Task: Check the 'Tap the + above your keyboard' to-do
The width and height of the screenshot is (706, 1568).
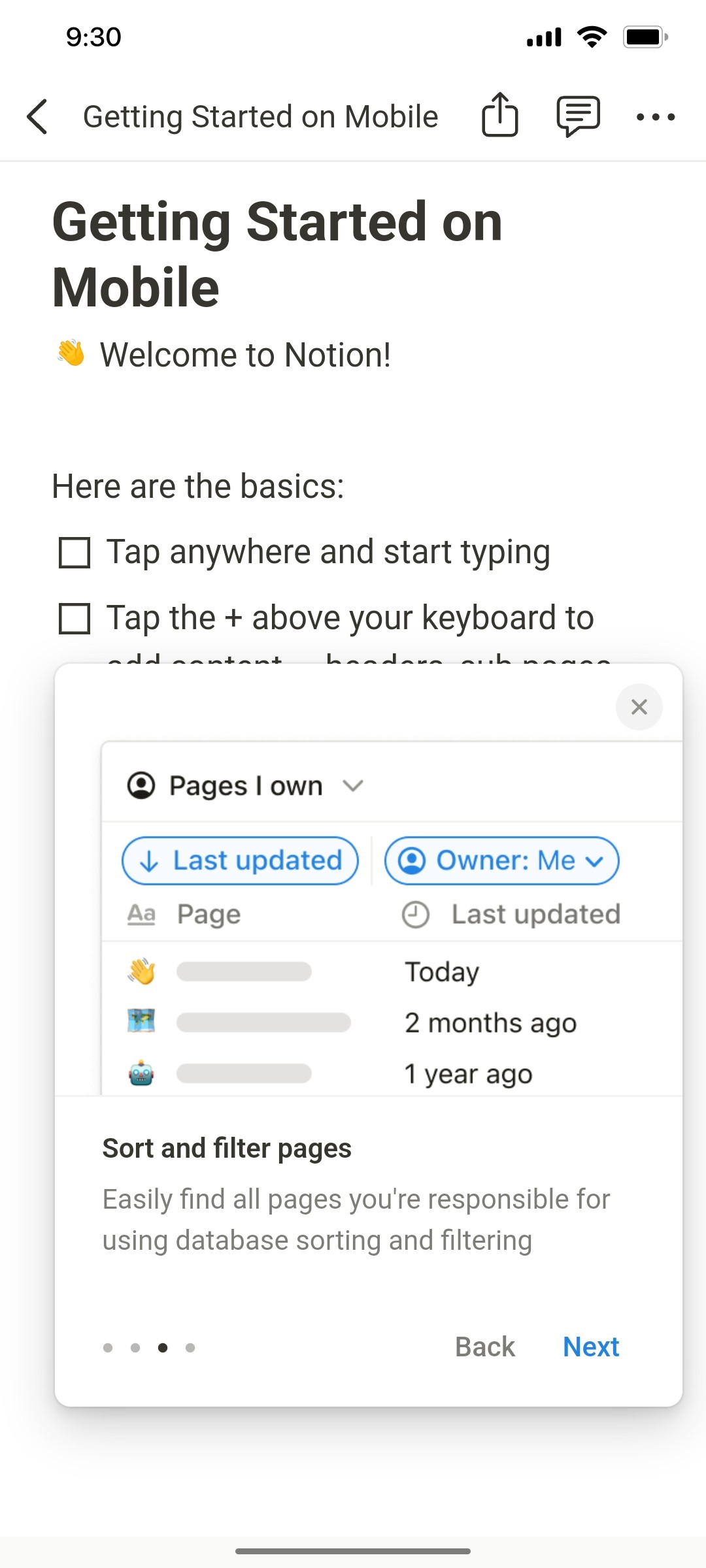Action: (75, 617)
